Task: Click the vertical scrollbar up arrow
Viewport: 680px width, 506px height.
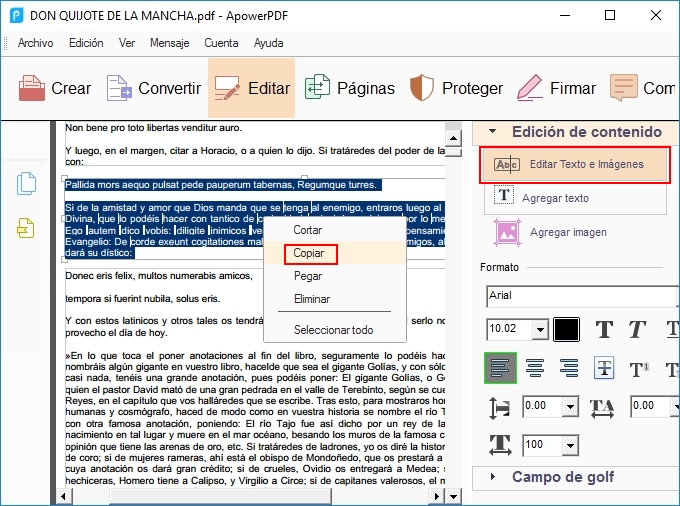Action: point(453,139)
